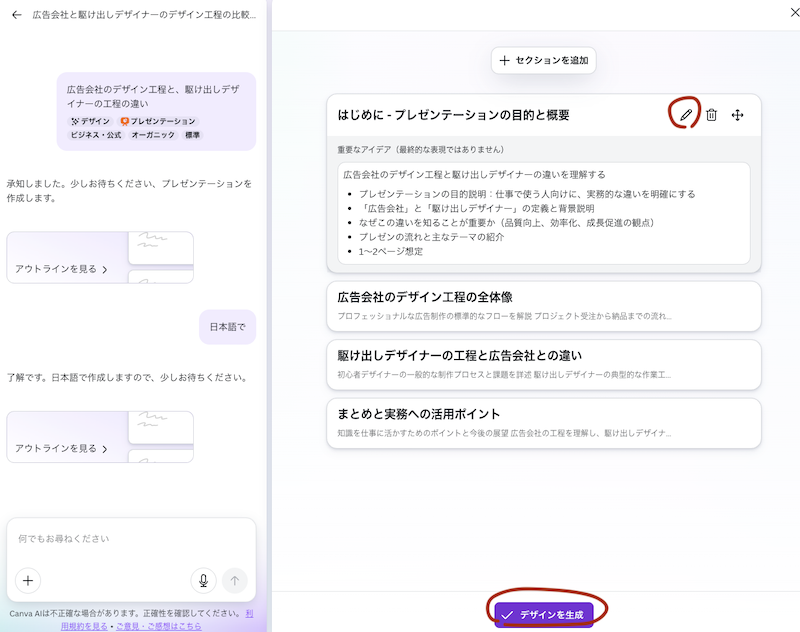800x632 pixels.
Task: Click the microphone voice input icon
Action: click(203, 580)
